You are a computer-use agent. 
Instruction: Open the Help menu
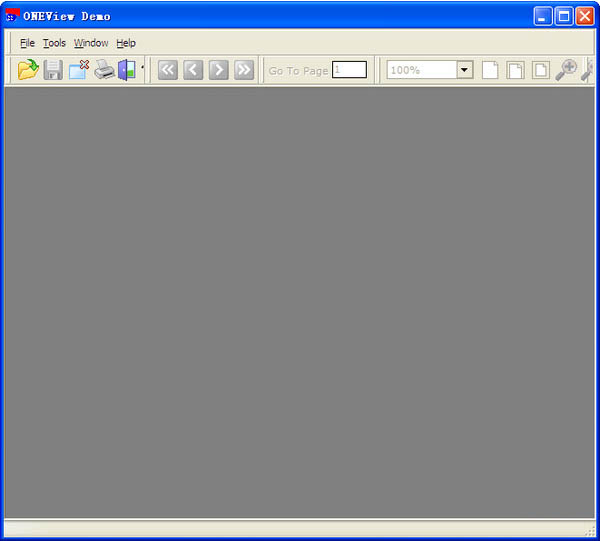pyautogui.click(x=126, y=43)
